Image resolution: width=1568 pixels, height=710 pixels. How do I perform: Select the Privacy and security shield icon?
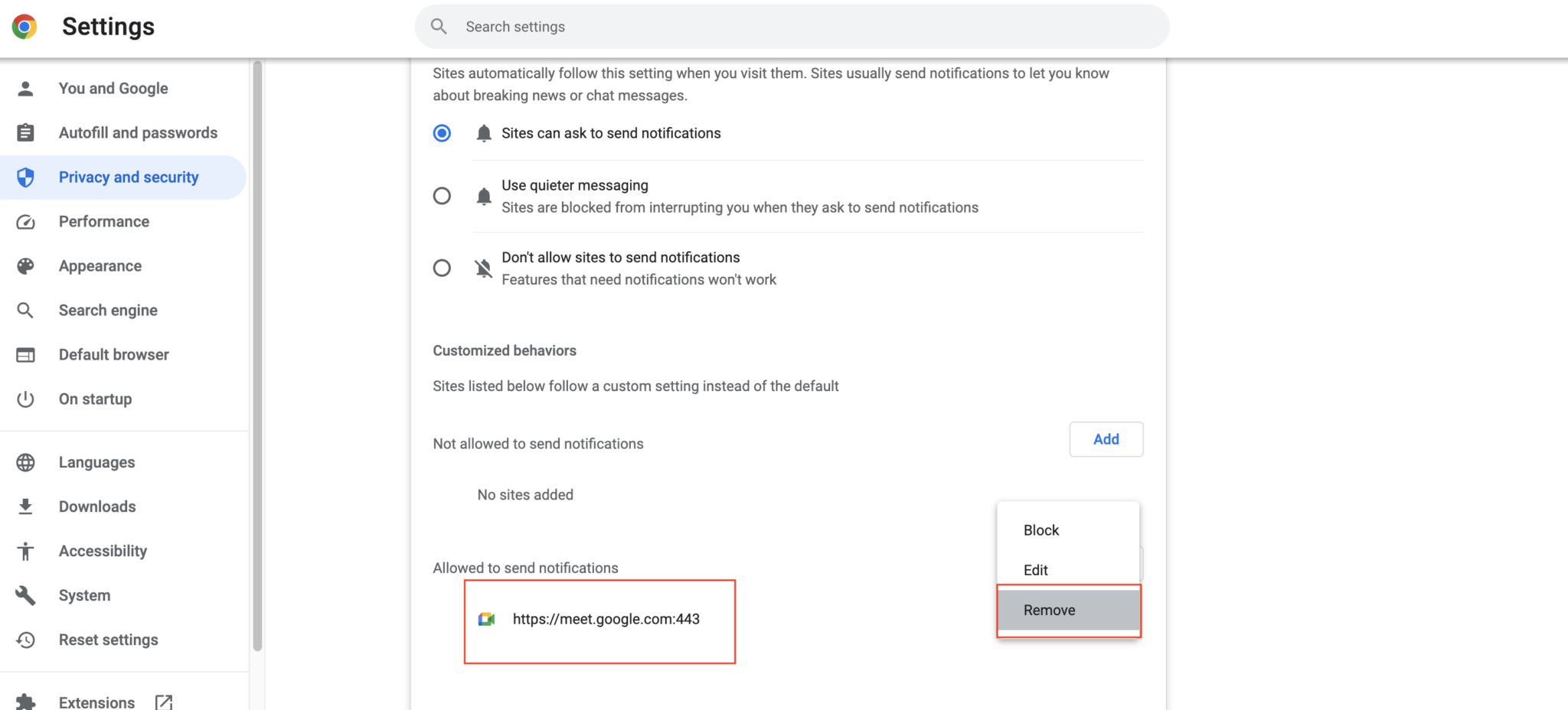(x=25, y=177)
